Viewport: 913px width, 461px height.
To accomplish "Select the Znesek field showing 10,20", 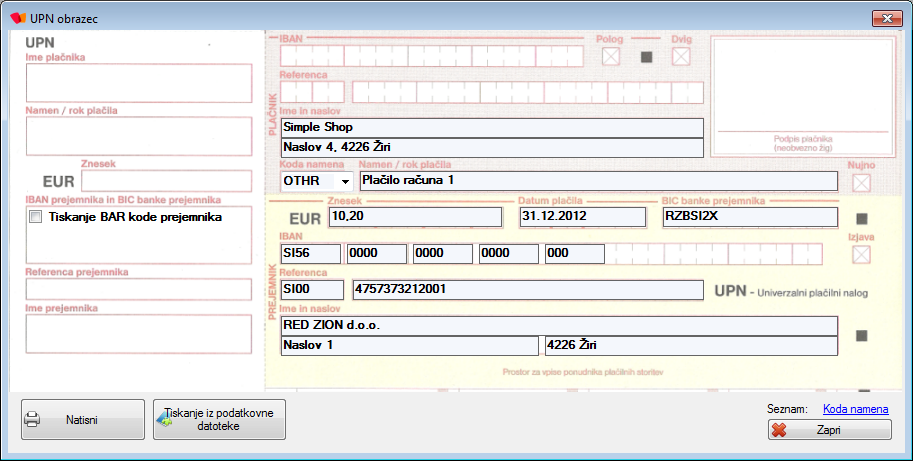I will (414, 217).
